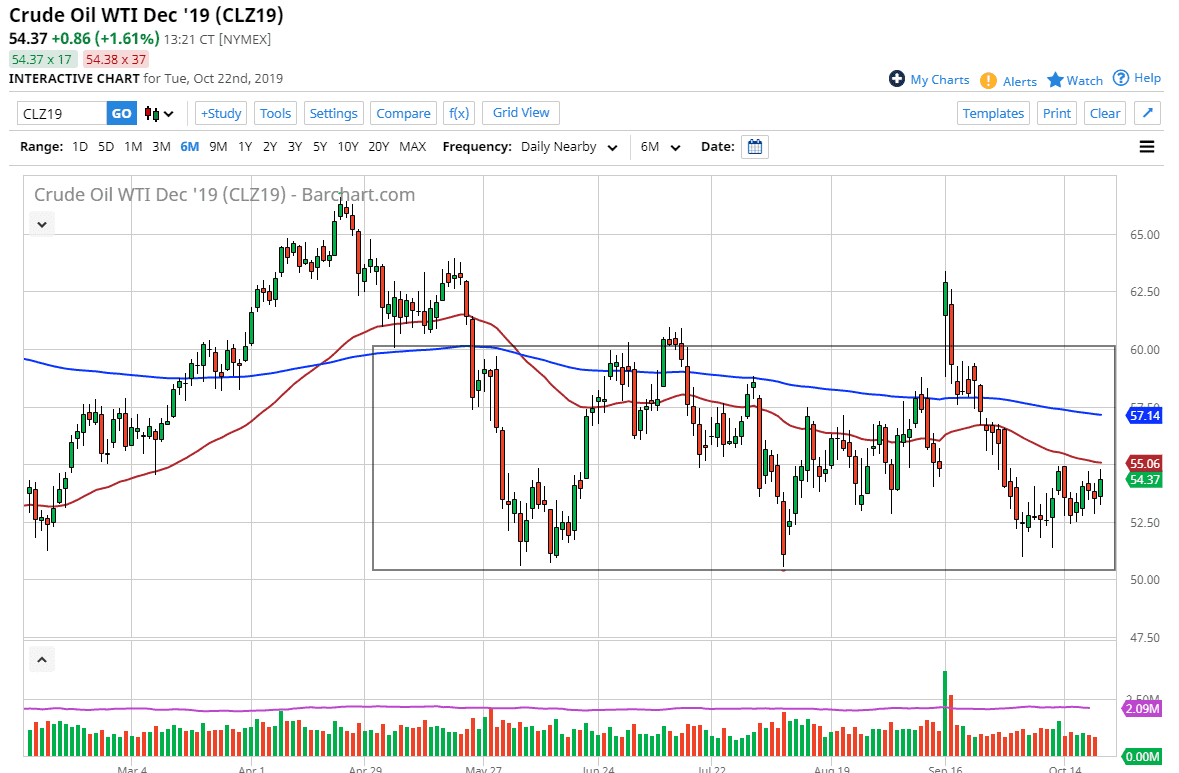Add chart to My Charts

(929, 80)
